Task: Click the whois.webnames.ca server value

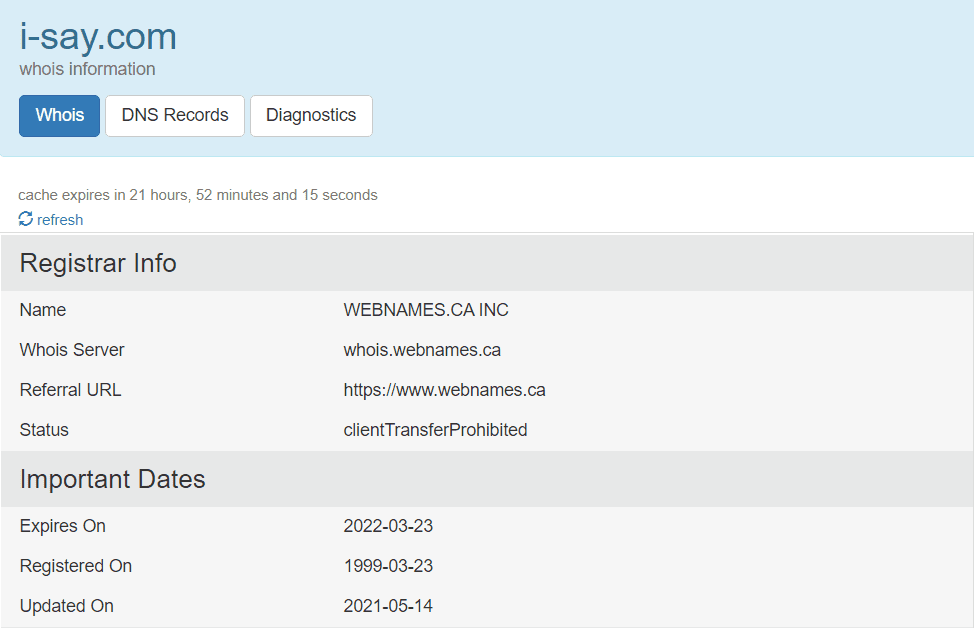Action: (x=422, y=350)
